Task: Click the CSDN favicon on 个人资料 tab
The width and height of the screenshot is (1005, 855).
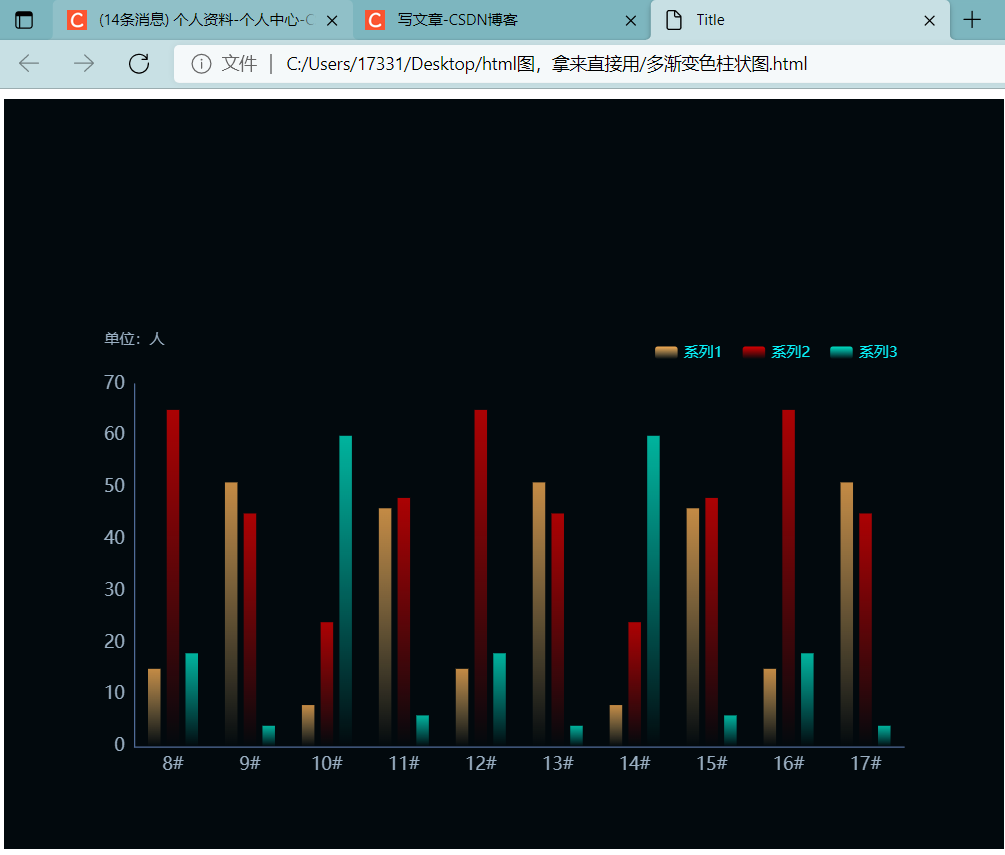Action: 77,21
